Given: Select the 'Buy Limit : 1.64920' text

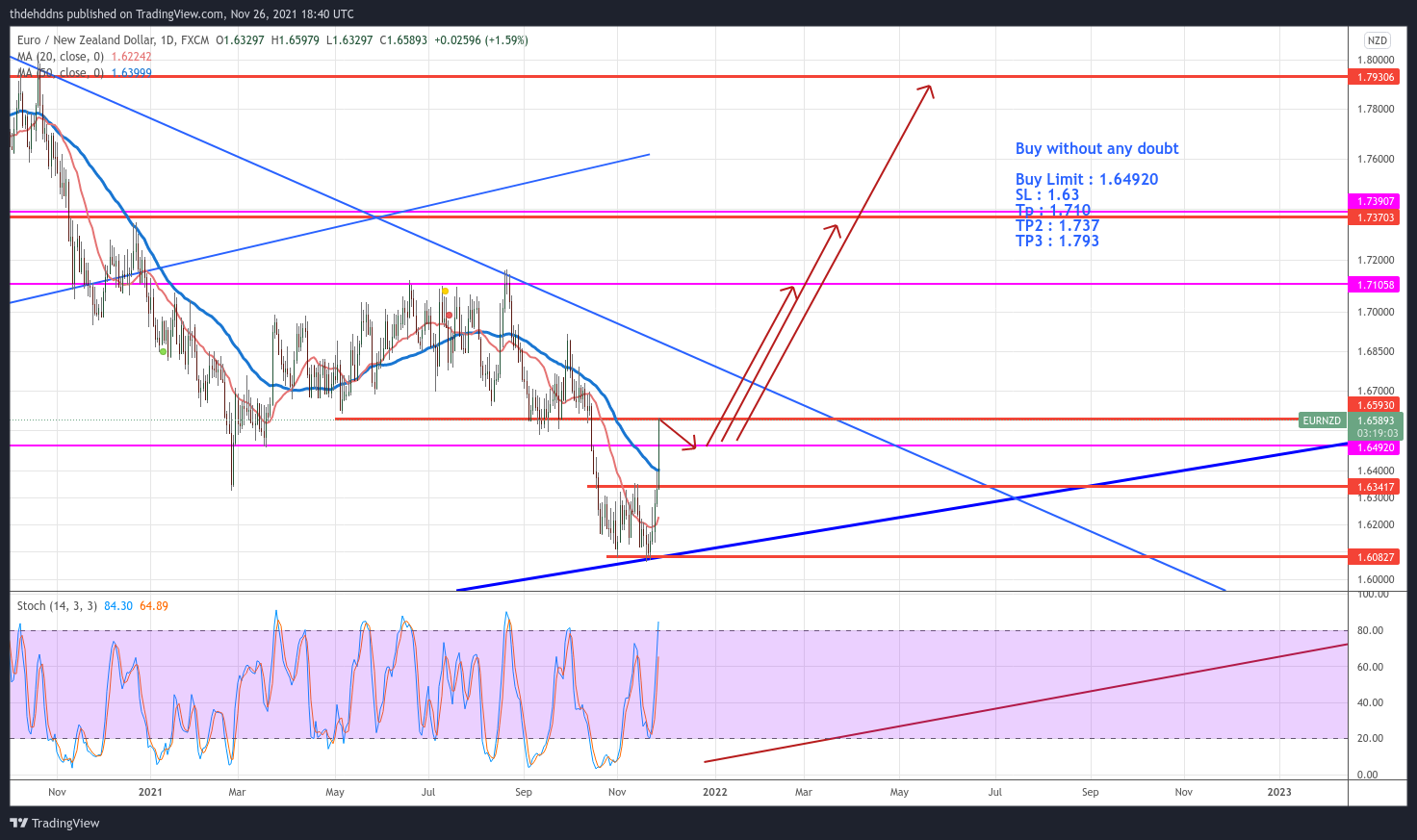Looking at the screenshot, I should [1087, 179].
